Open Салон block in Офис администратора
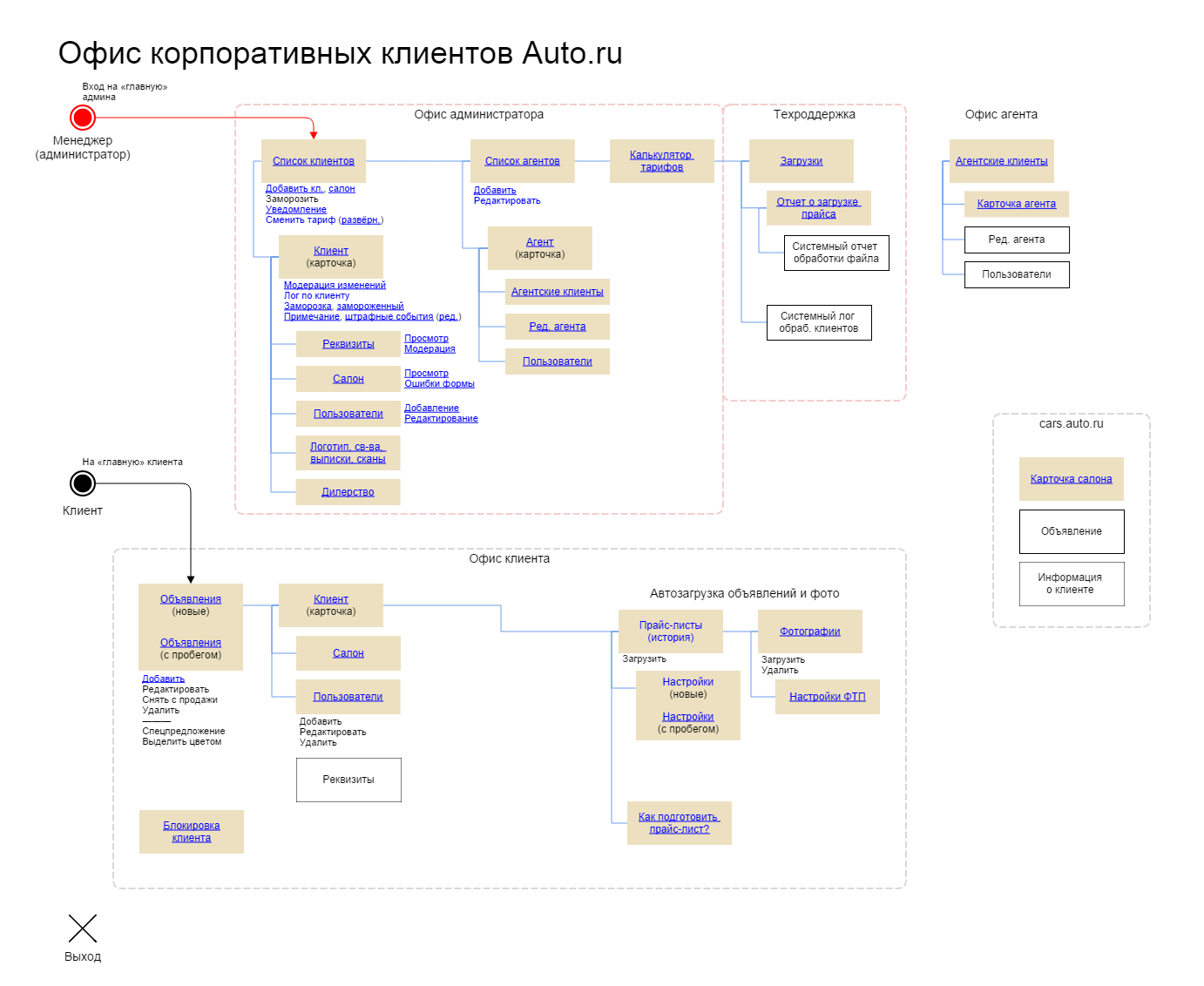This screenshot has width=1204, height=986. click(x=348, y=379)
